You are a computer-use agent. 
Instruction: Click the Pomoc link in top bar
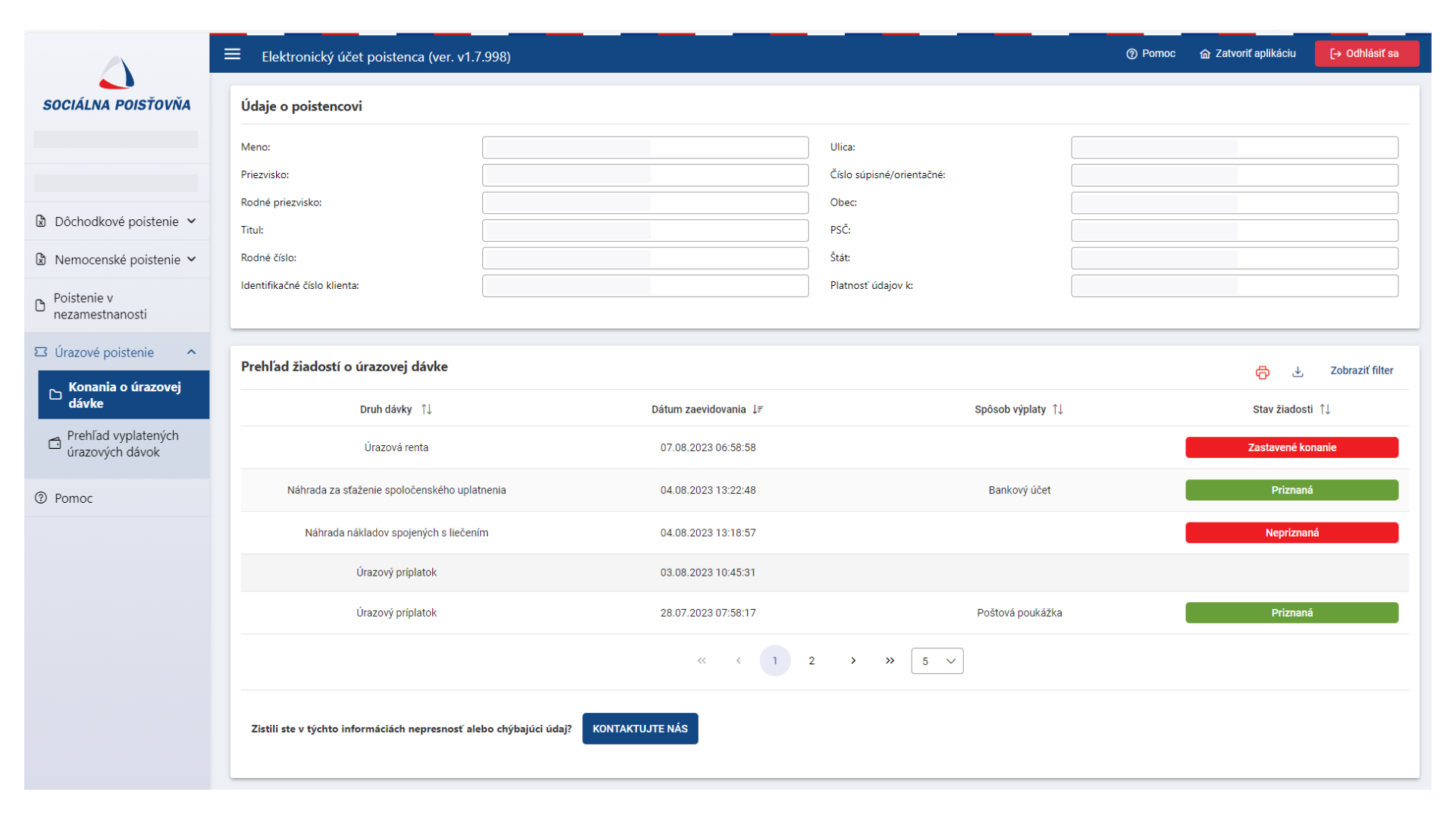click(x=1150, y=54)
